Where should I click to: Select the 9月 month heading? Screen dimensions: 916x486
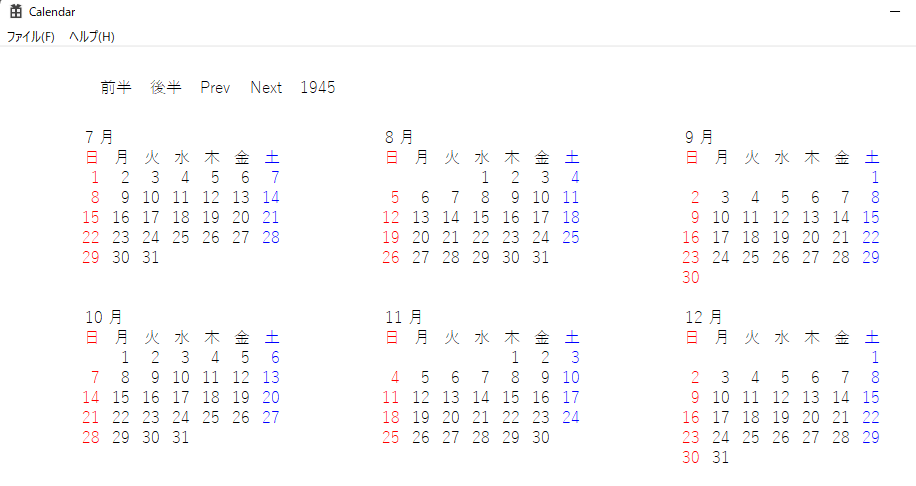point(699,137)
